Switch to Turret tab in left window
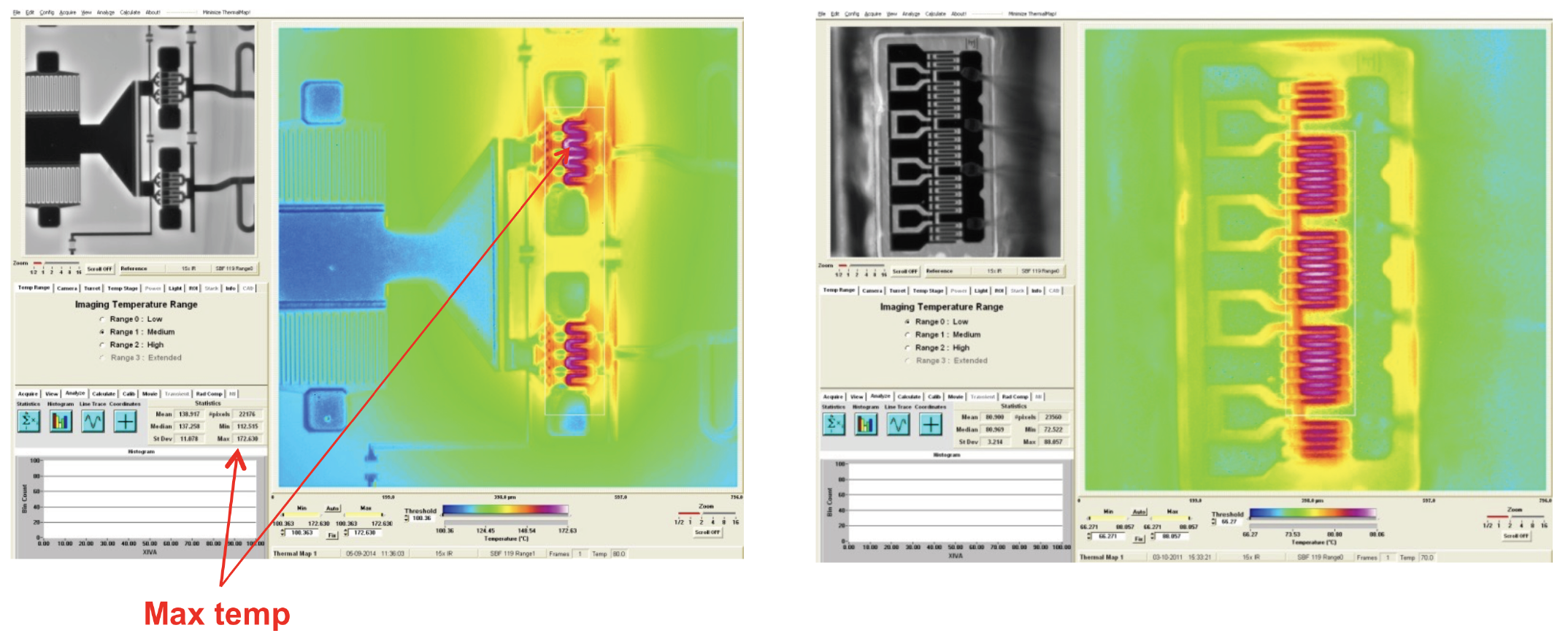This screenshot has width=1568, height=644. click(x=92, y=288)
